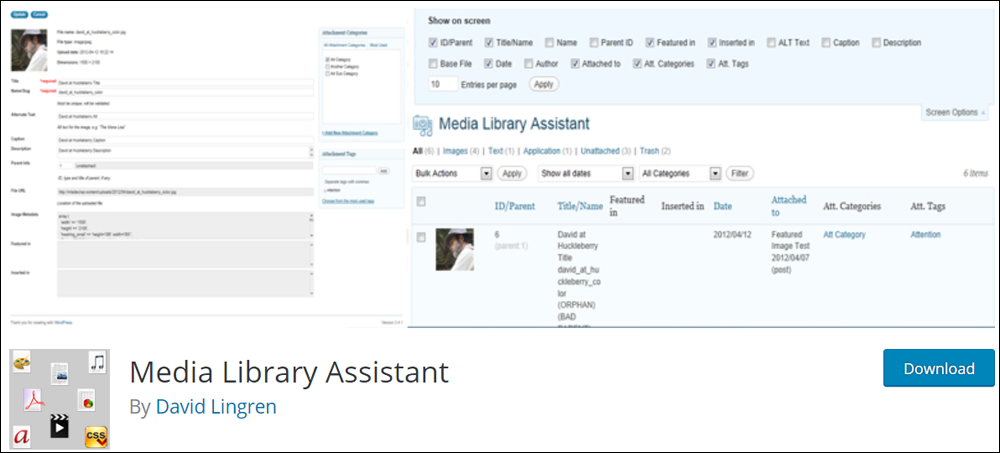This screenshot has width=1000, height=453.
Task: Sort by Title/Name column header
Action: point(580,206)
